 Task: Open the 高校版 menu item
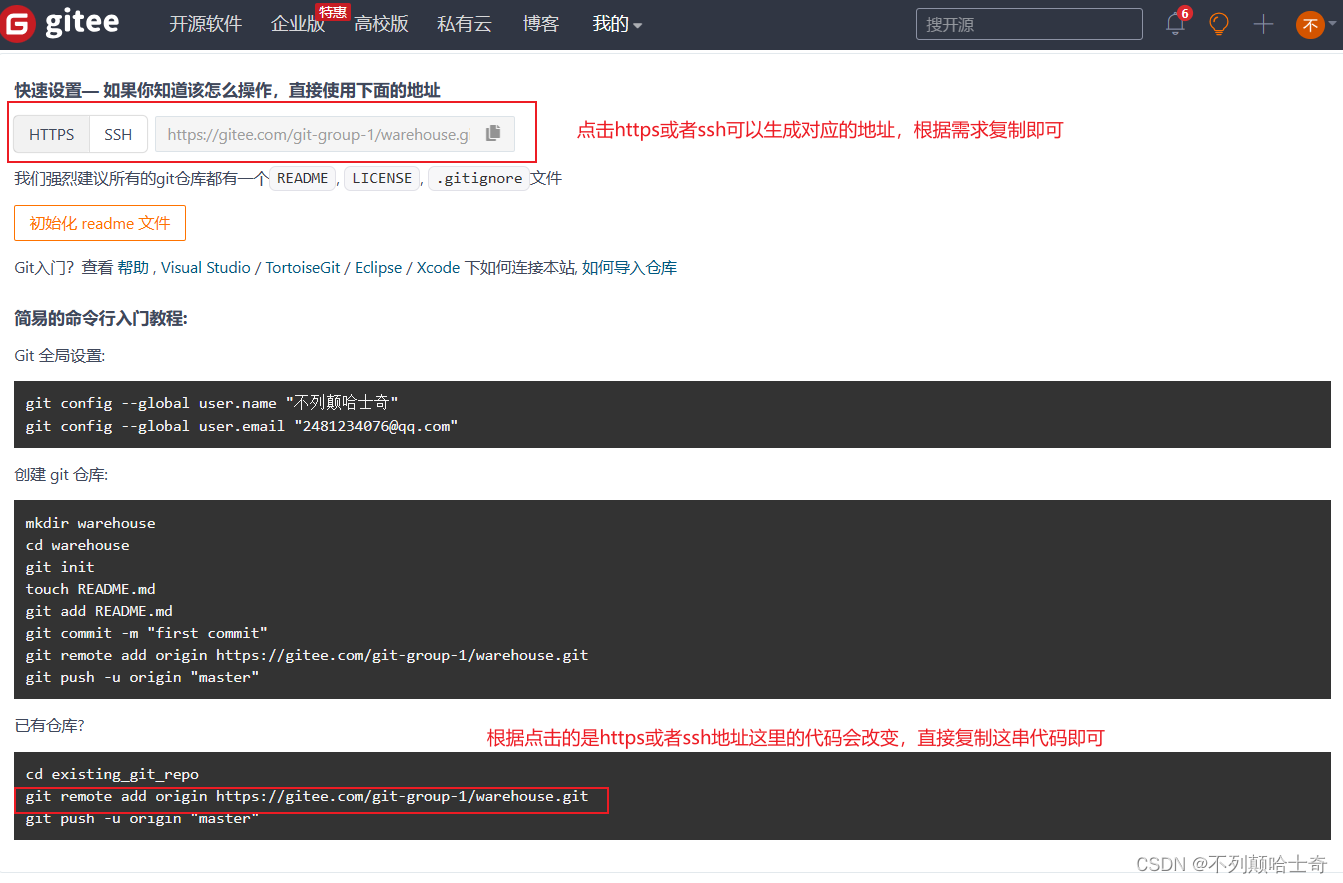pyautogui.click(x=381, y=24)
